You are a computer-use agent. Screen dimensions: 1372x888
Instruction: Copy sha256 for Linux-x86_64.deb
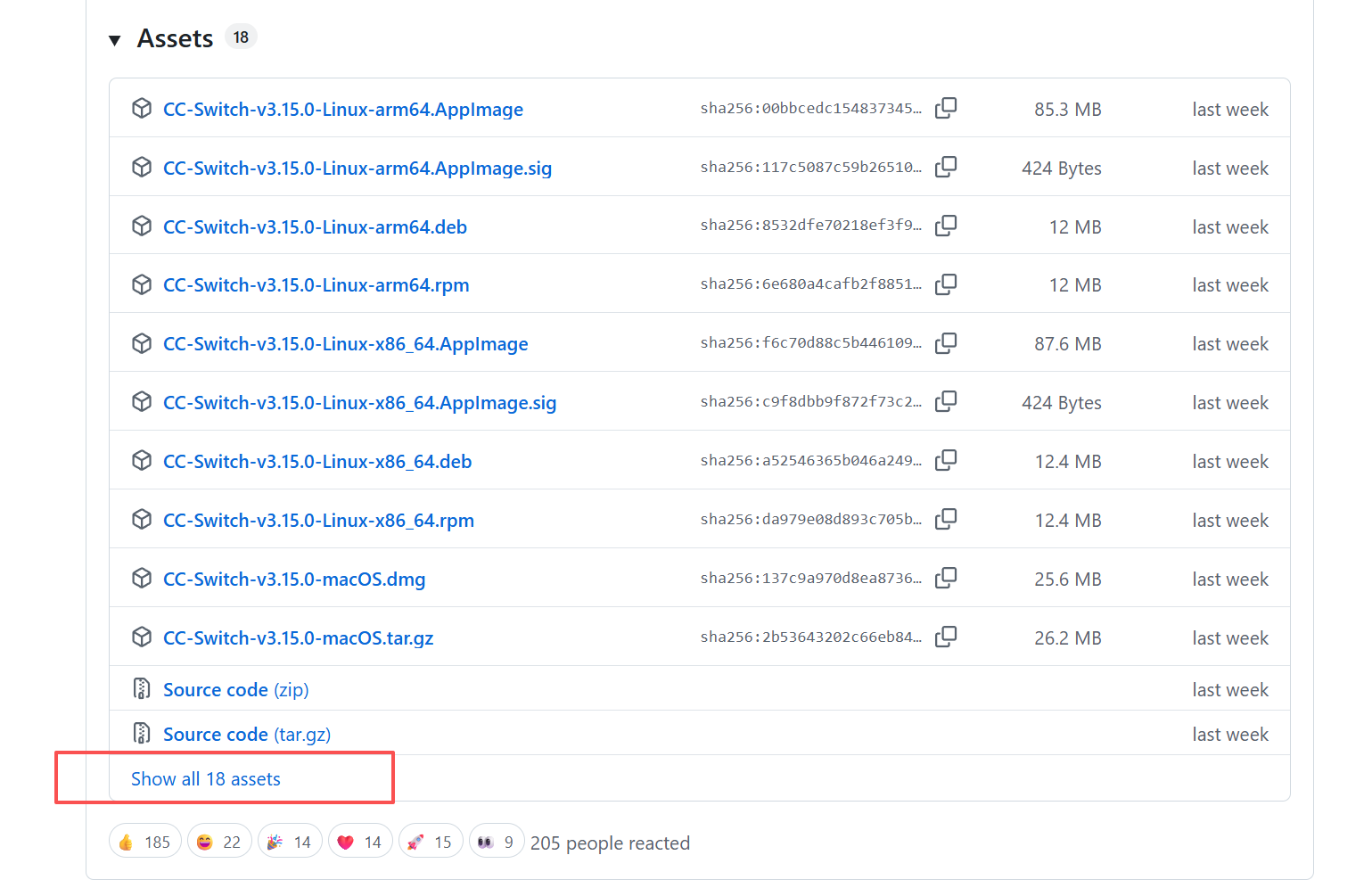[x=946, y=461]
